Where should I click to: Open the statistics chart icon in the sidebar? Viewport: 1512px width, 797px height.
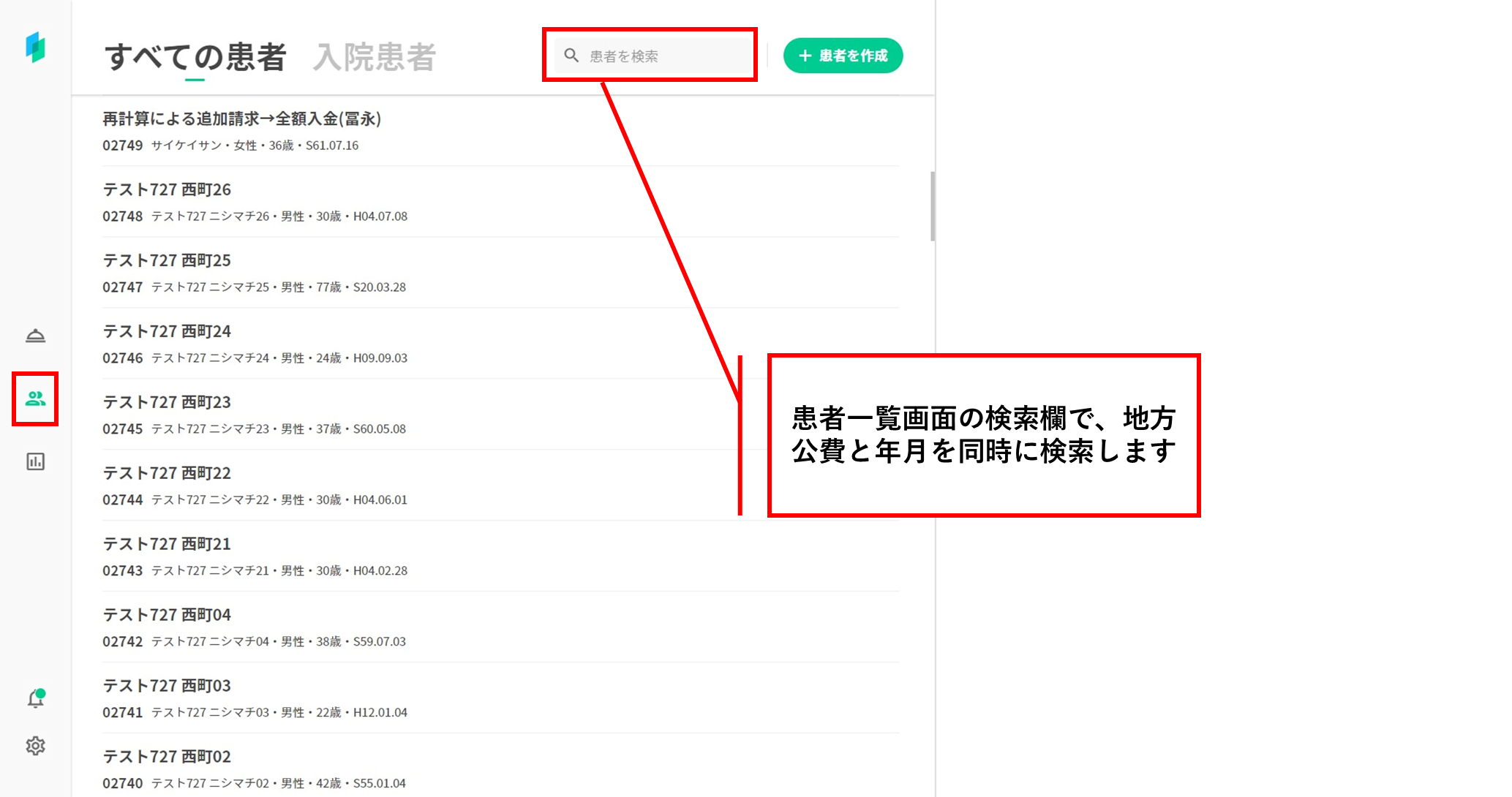[x=35, y=461]
